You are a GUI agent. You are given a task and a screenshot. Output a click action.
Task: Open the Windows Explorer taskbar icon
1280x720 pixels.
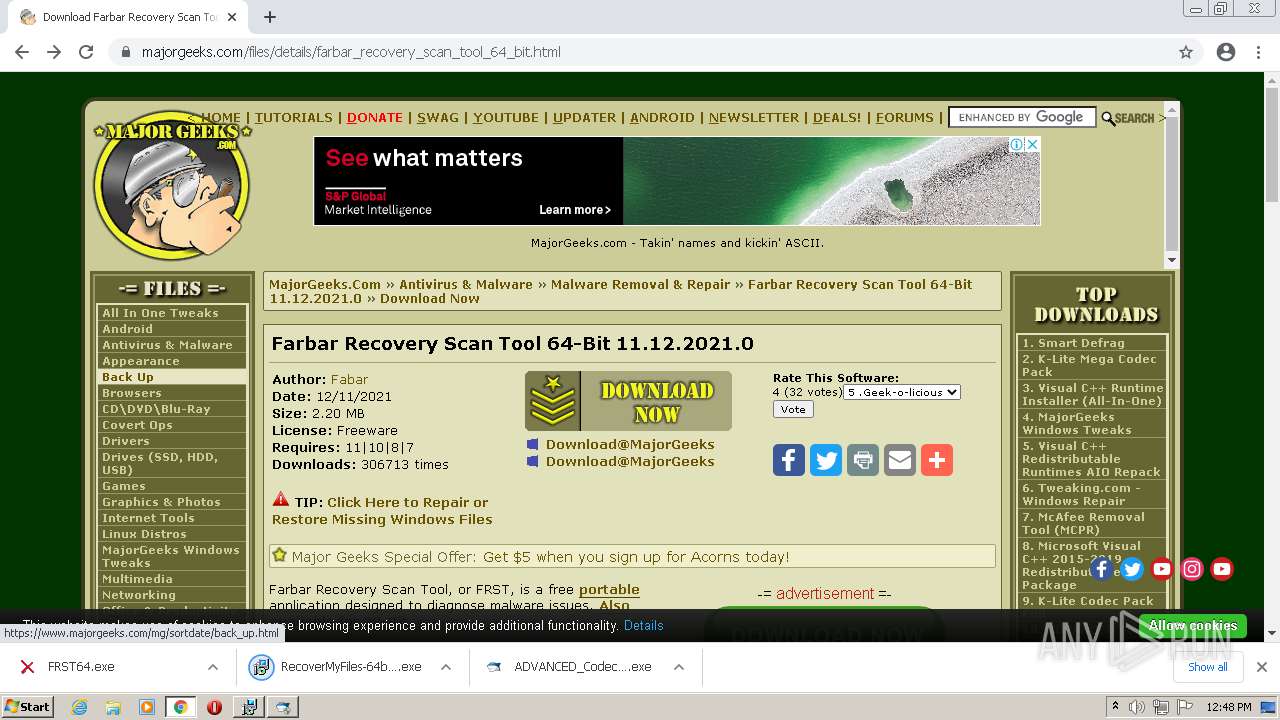[x=113, y=707]
